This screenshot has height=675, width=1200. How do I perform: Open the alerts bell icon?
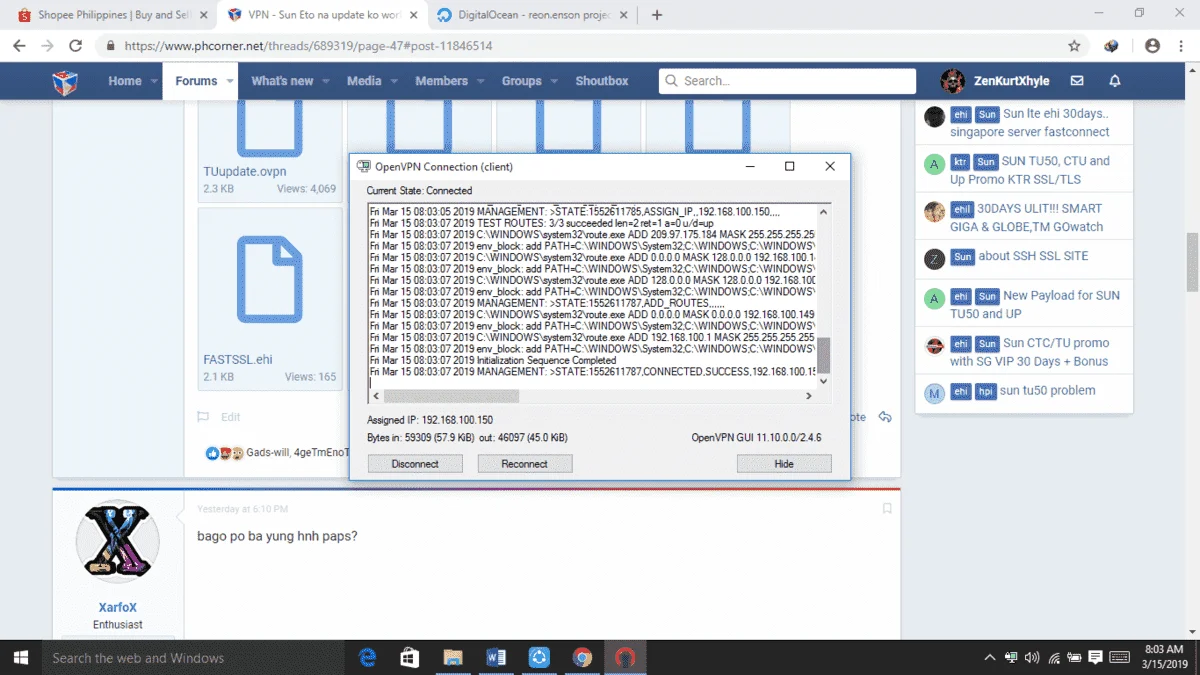pos(1115,81)
